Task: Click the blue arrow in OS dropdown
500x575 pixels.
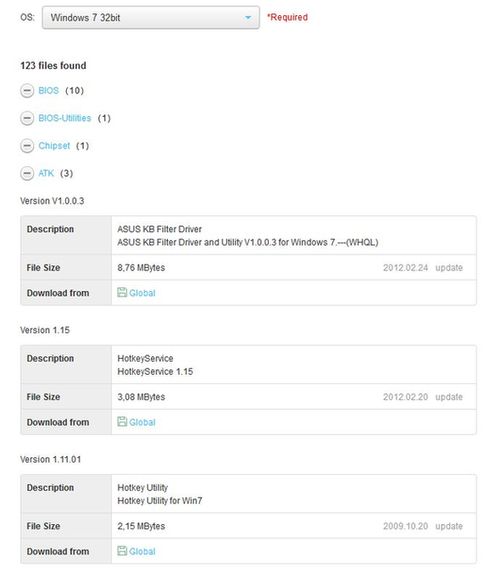Action: 248,18
